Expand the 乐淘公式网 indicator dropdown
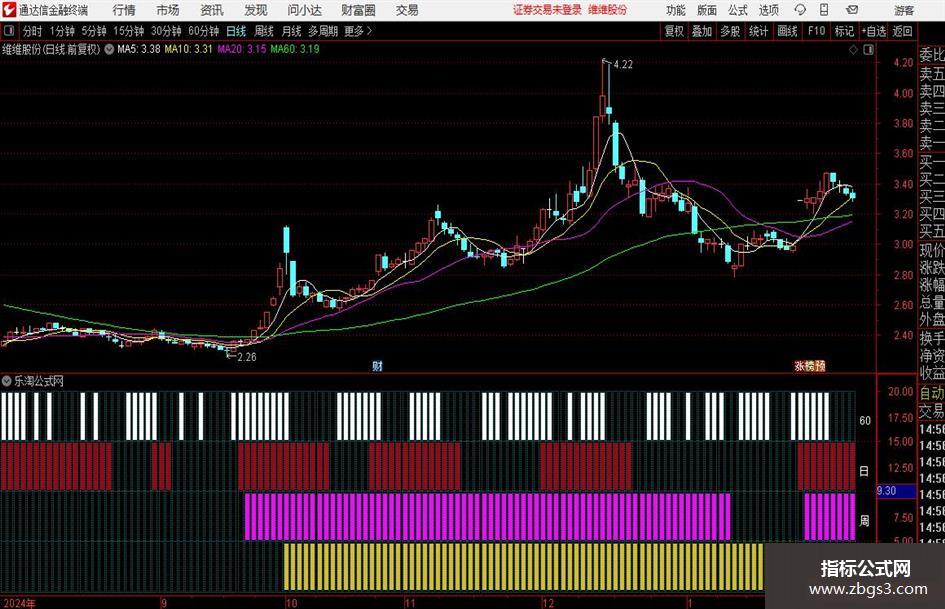This screenshot has width=945, height=609. (x=7, y=381)
